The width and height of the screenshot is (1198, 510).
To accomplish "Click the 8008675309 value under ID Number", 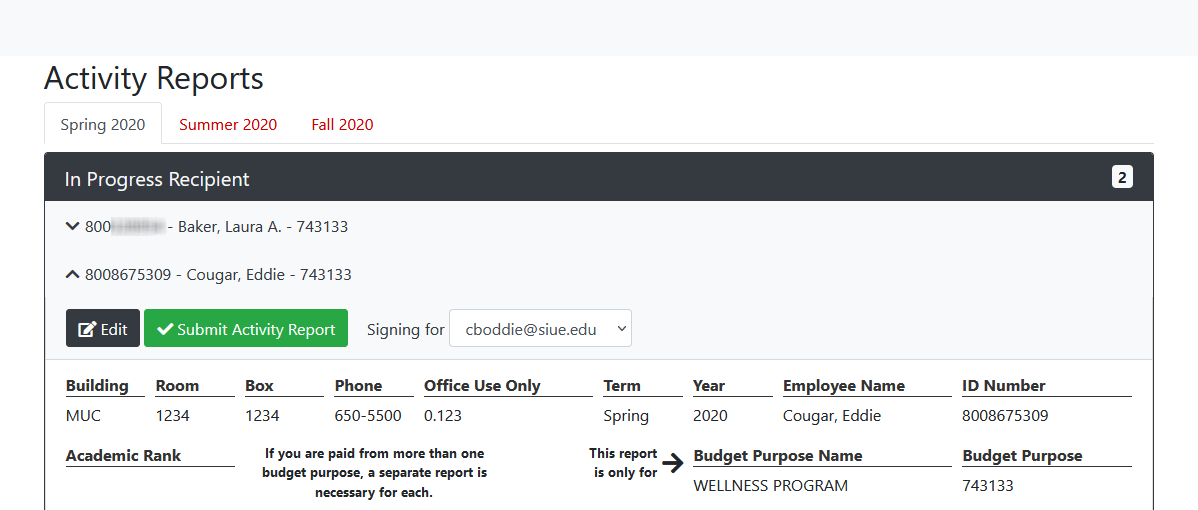I will pos(1004,416).
